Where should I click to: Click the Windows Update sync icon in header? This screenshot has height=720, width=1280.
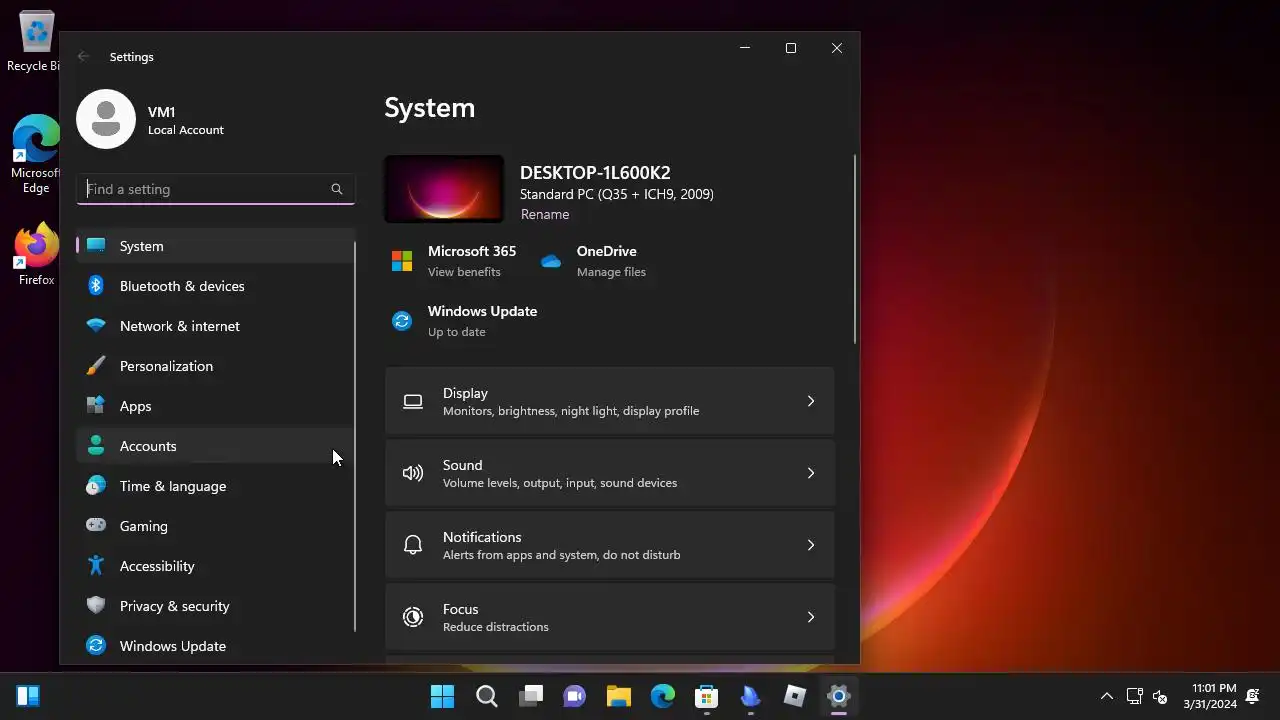pyautogui.click(x=402, y=321)
